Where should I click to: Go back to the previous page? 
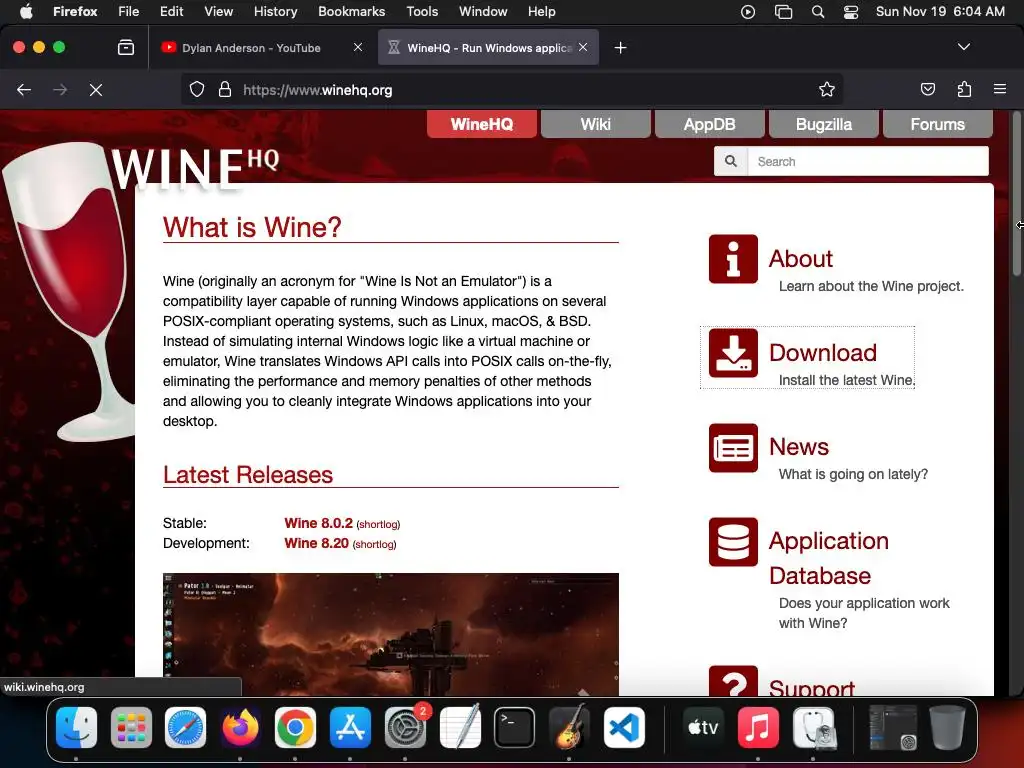coord(24,89)
